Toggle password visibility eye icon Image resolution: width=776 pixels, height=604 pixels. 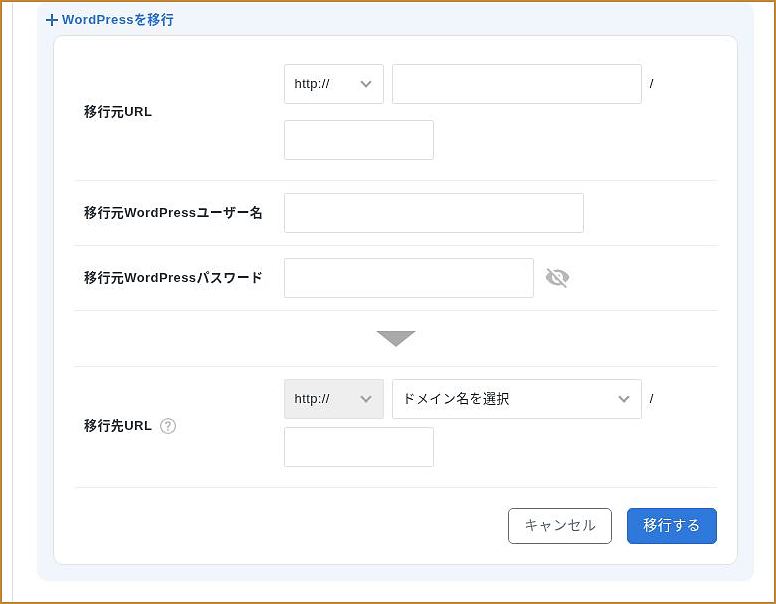(557, 278)
